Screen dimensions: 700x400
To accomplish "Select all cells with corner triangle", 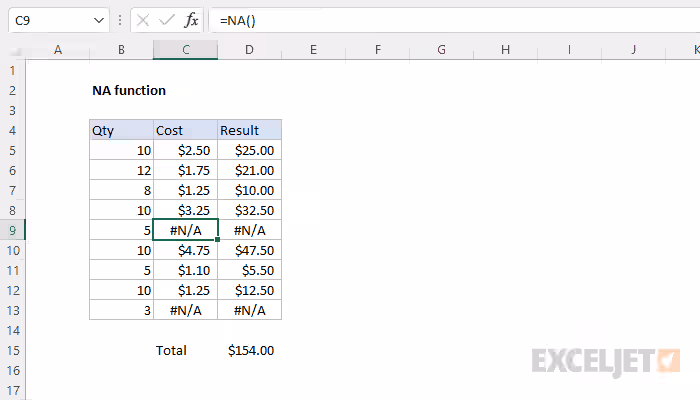I will coord(16,52).
